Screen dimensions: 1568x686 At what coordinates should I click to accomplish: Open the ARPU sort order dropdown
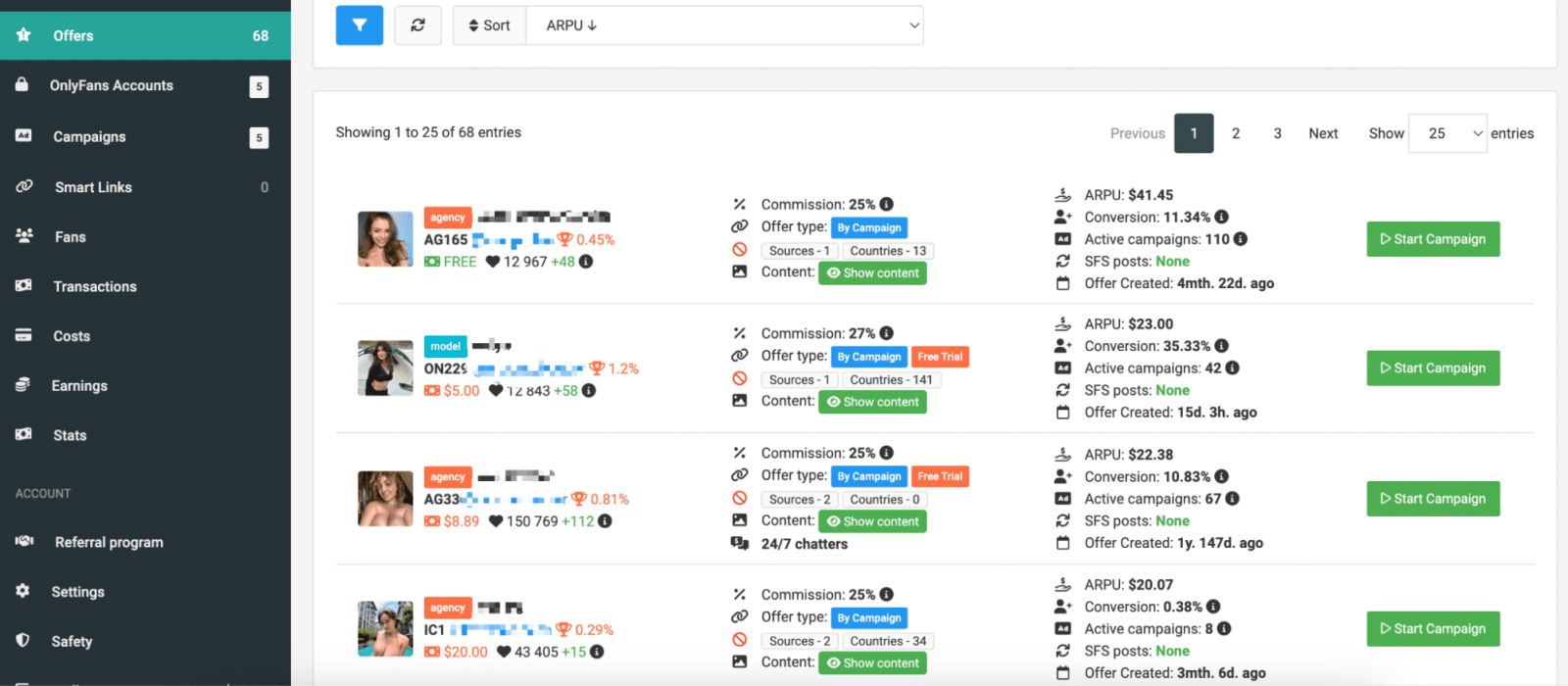(725, 25)
